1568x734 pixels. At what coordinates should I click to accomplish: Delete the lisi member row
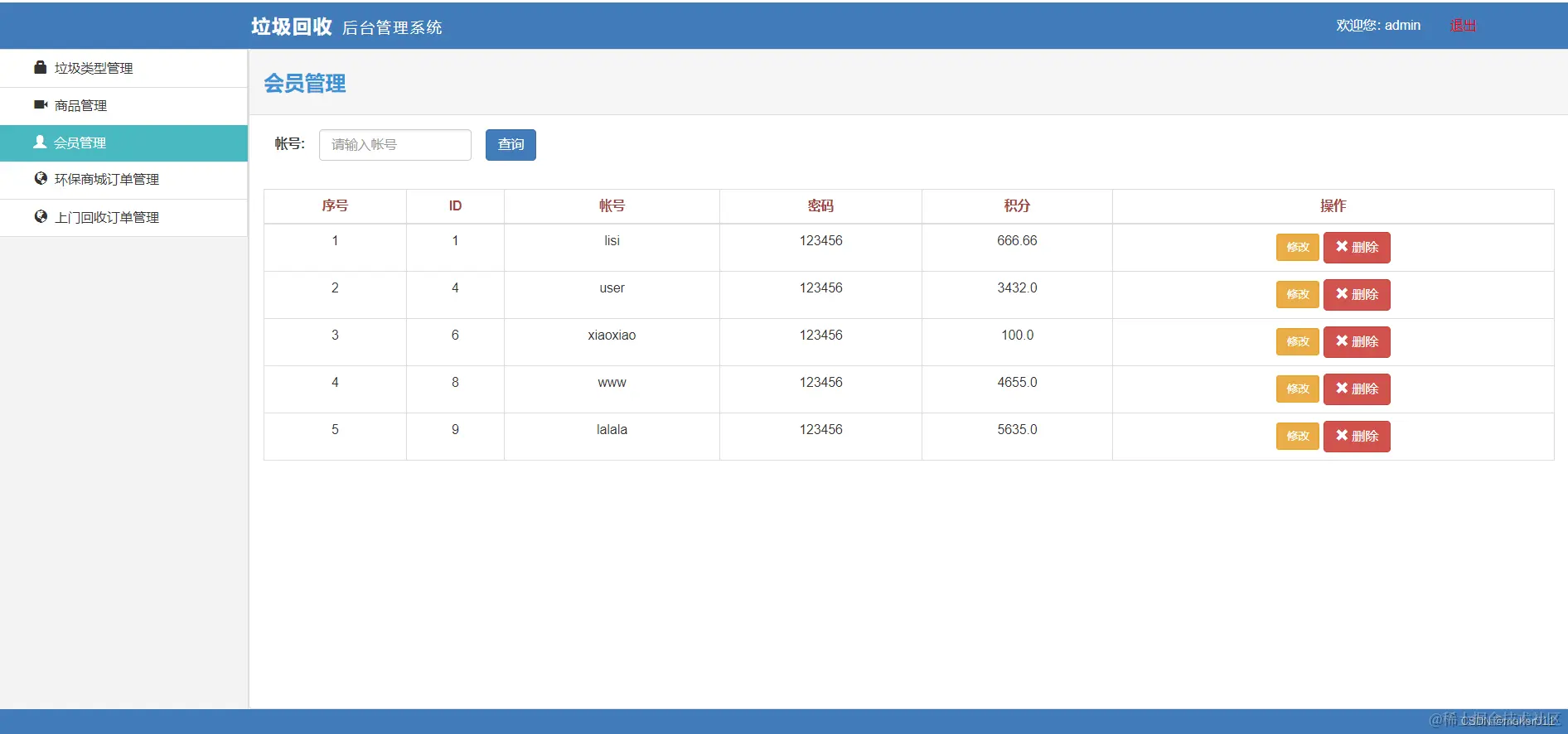[1357, 247]
